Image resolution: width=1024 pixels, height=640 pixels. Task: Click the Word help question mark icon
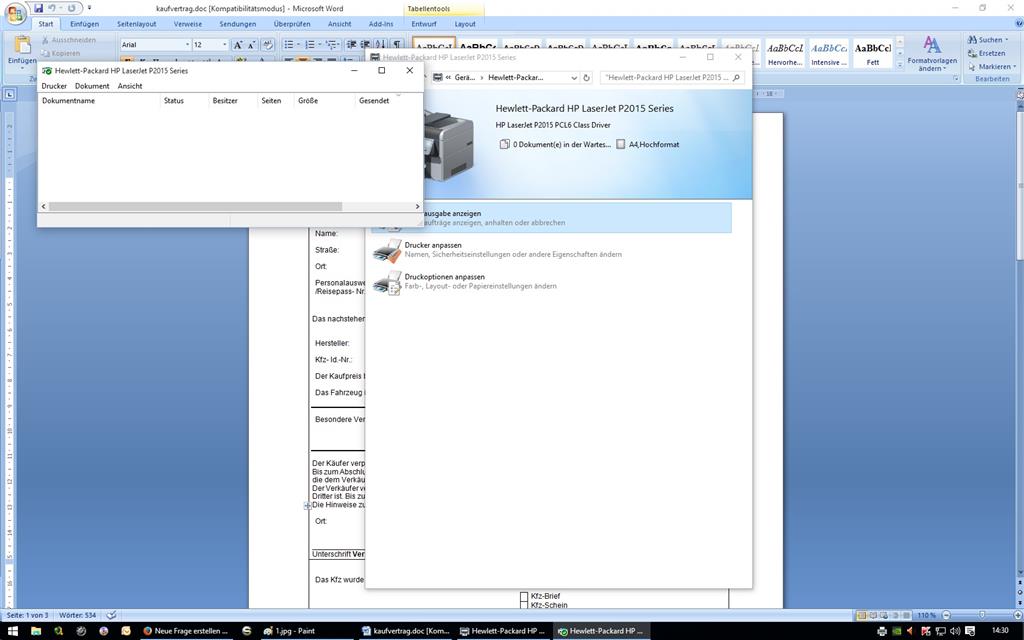[1018, 24]
